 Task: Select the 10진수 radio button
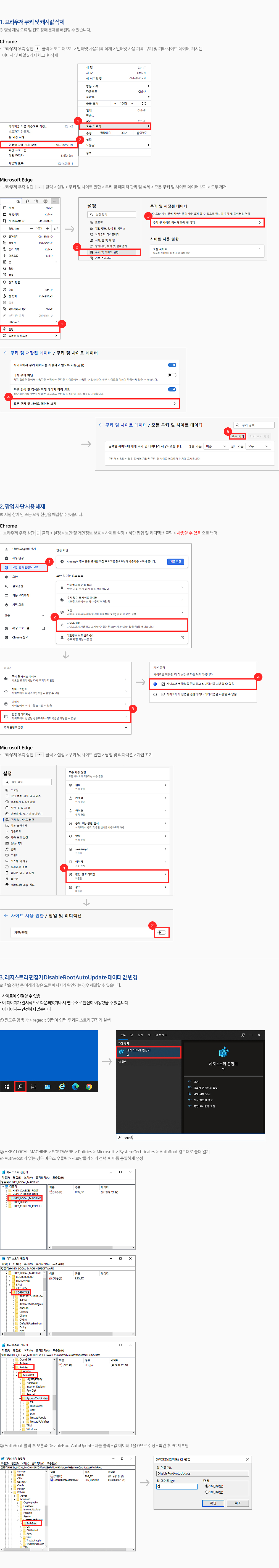[x=207, y=1492]
